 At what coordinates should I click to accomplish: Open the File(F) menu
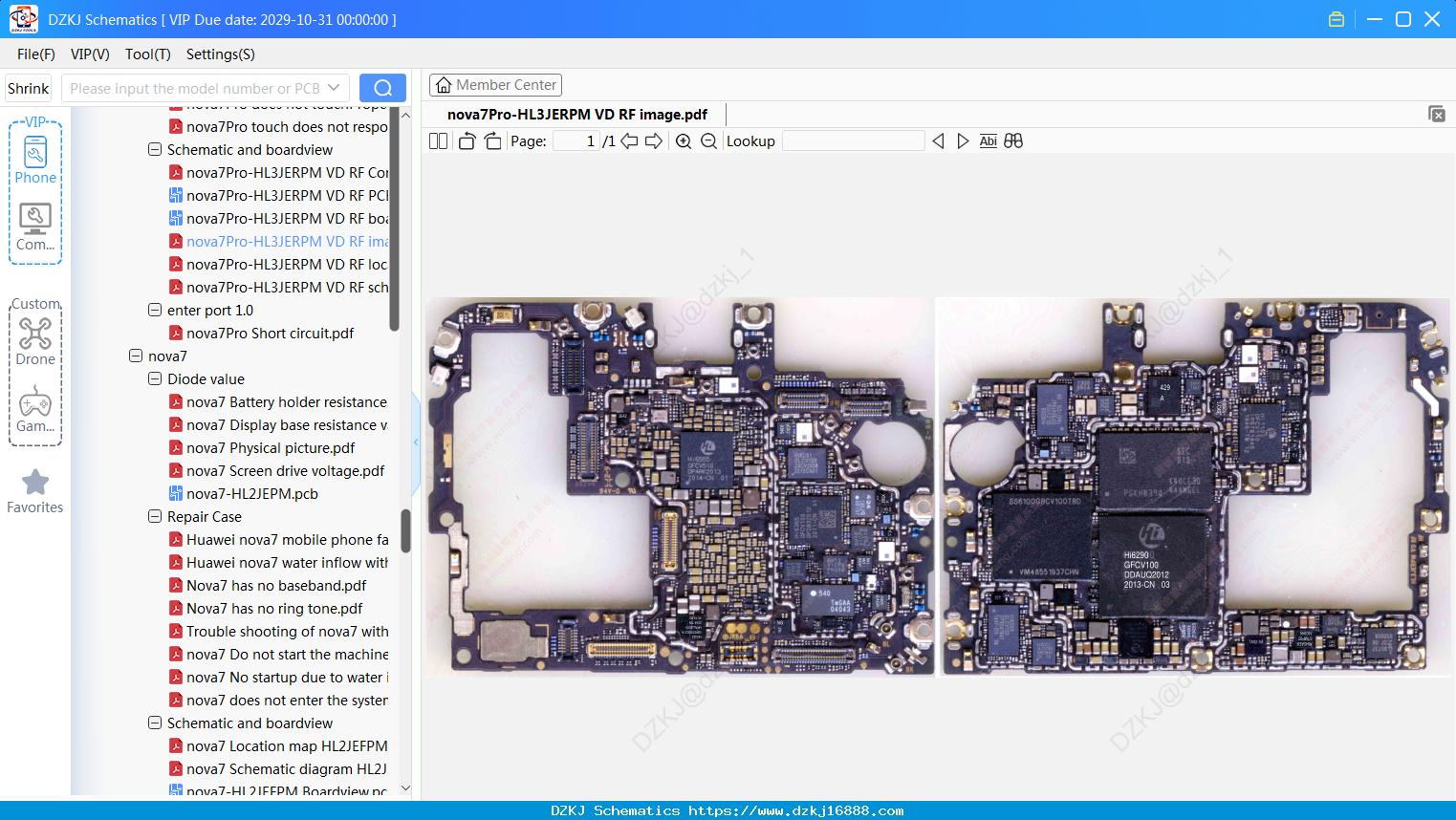coord(36,54)
